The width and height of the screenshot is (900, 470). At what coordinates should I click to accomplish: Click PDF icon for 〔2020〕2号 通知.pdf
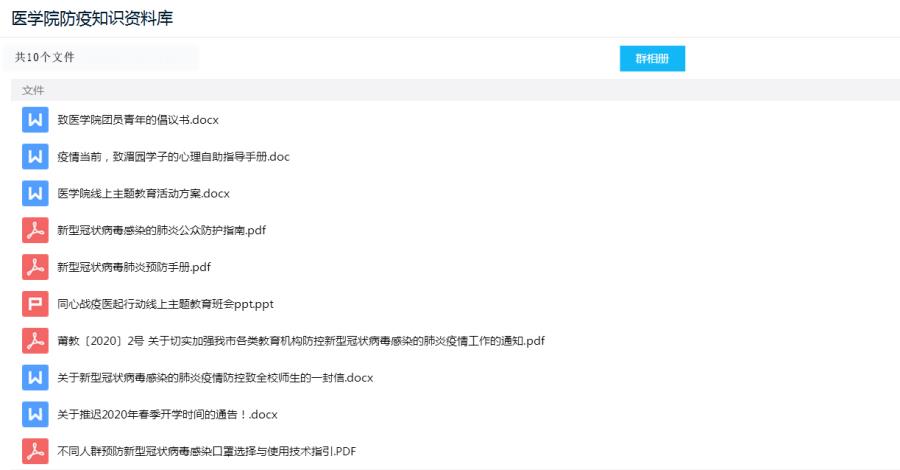pyautogui.click(x=35, y=341)
